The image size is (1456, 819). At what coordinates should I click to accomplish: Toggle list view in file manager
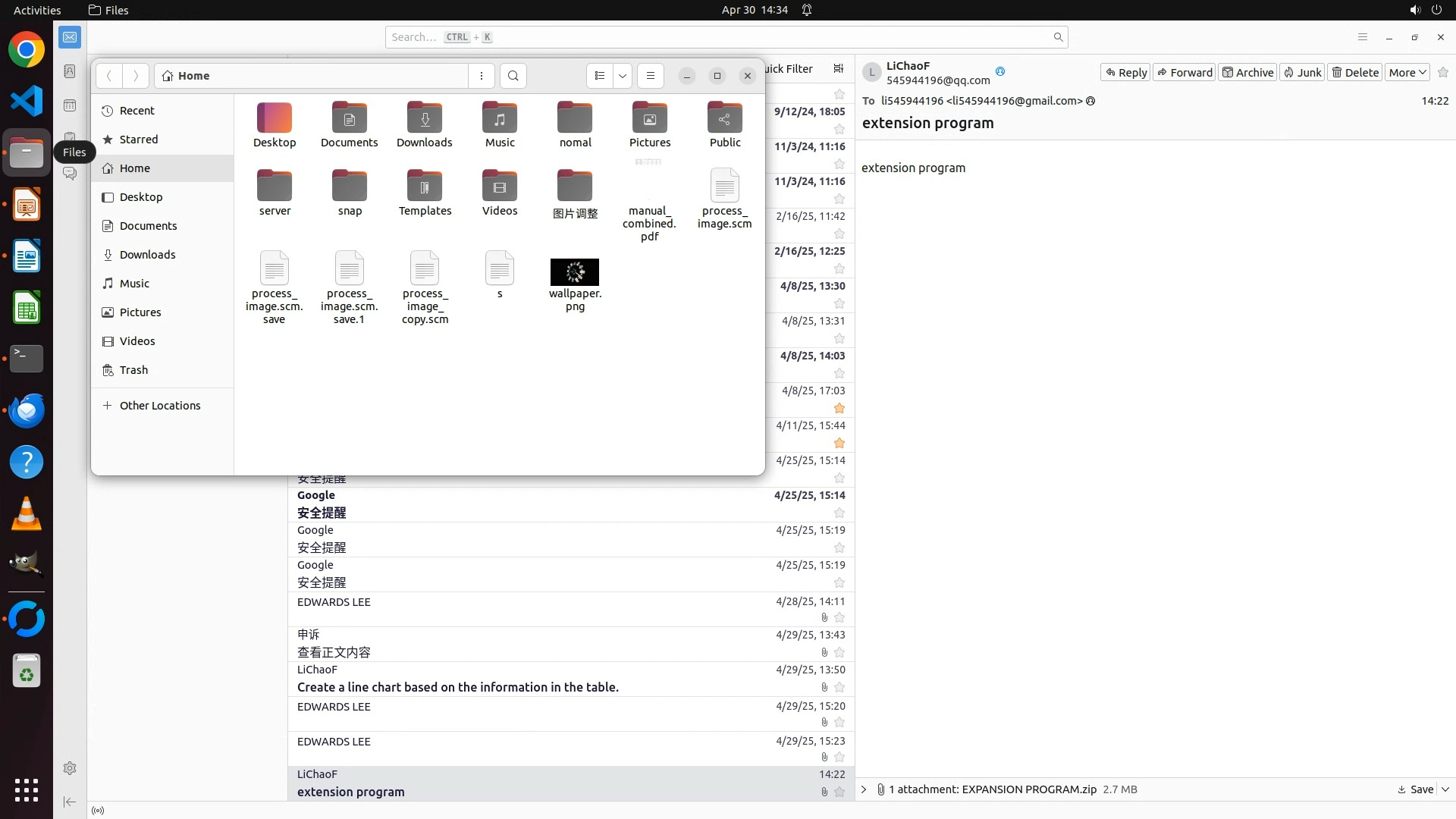[600, 76]
